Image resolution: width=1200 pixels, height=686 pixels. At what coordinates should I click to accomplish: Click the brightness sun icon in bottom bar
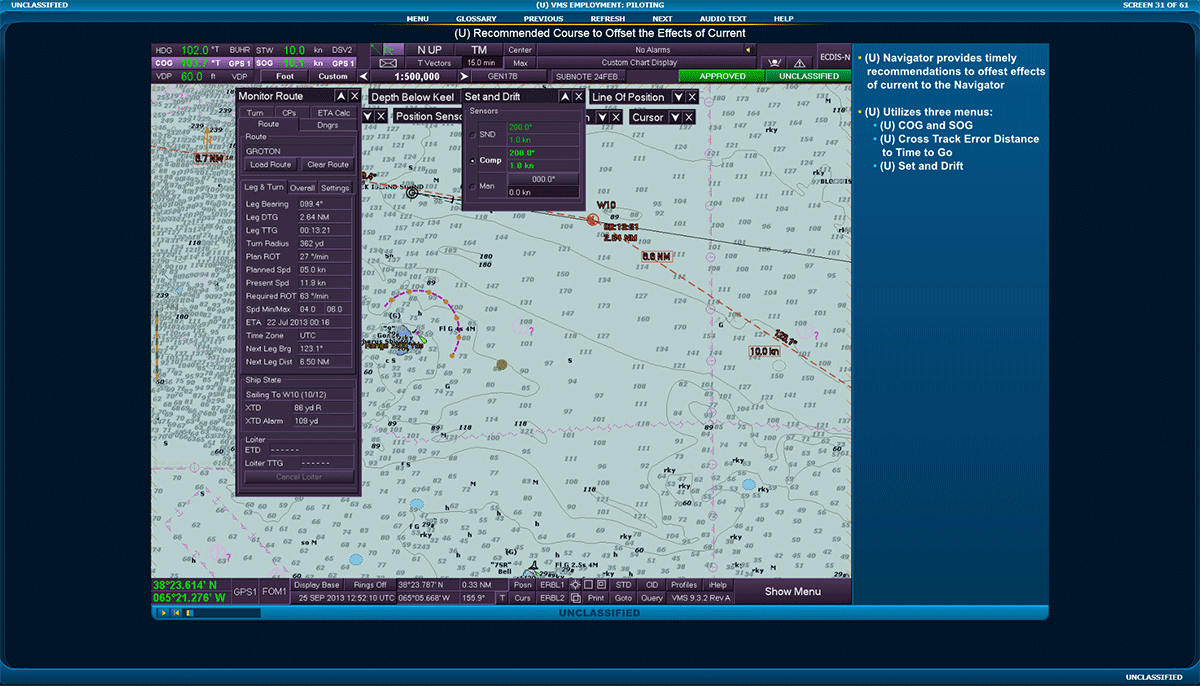575,584
